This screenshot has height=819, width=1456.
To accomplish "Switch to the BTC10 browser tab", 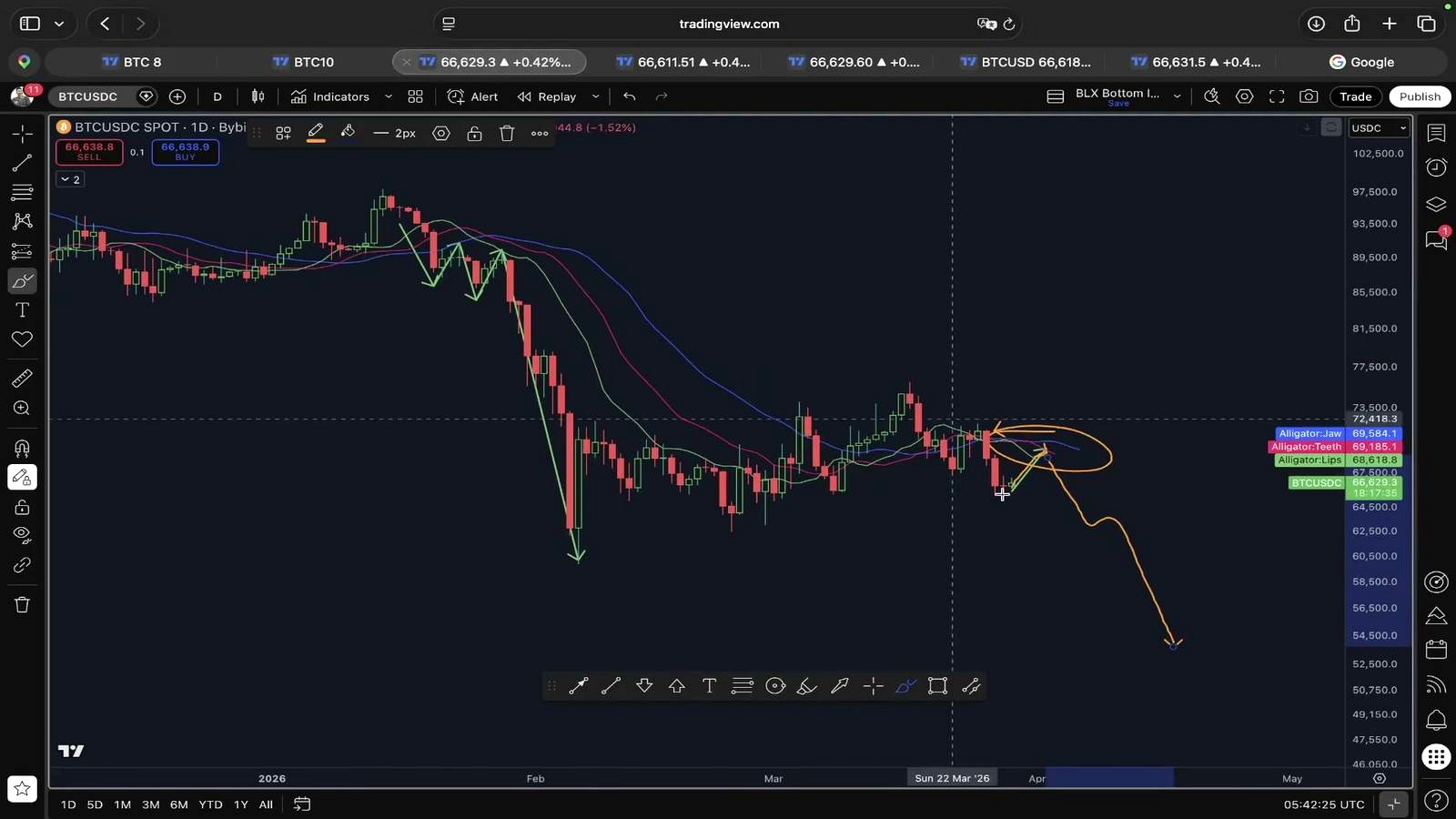I will (x=304, y=62).
